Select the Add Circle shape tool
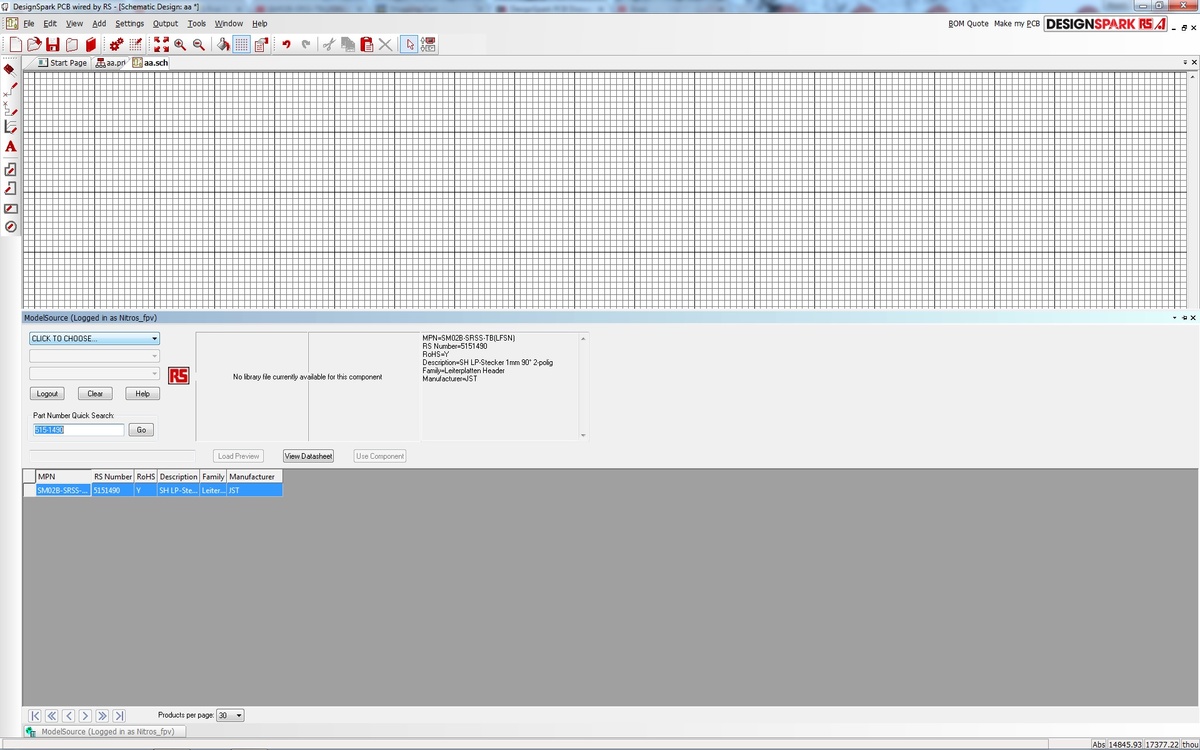Viewport: 1200px width, 750px height. 10,227
